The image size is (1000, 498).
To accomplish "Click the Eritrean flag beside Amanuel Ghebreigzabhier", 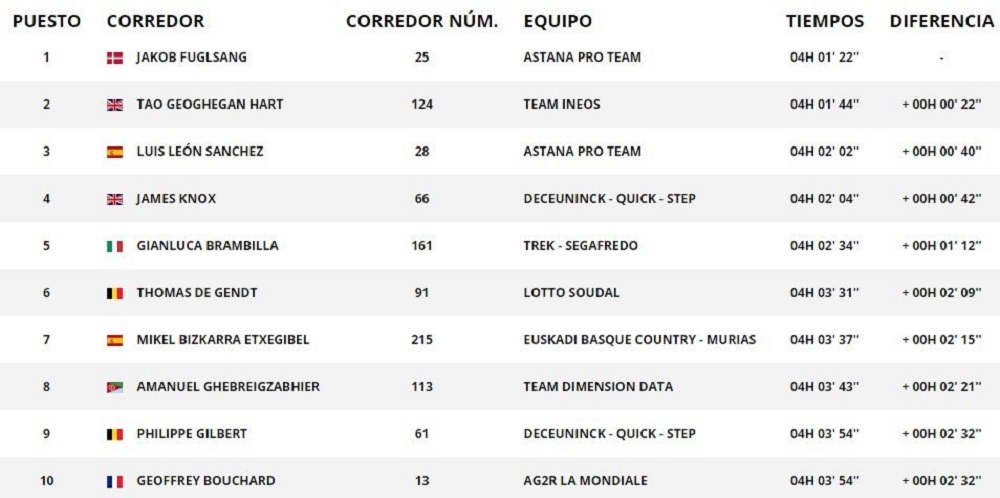I will 114,387.
